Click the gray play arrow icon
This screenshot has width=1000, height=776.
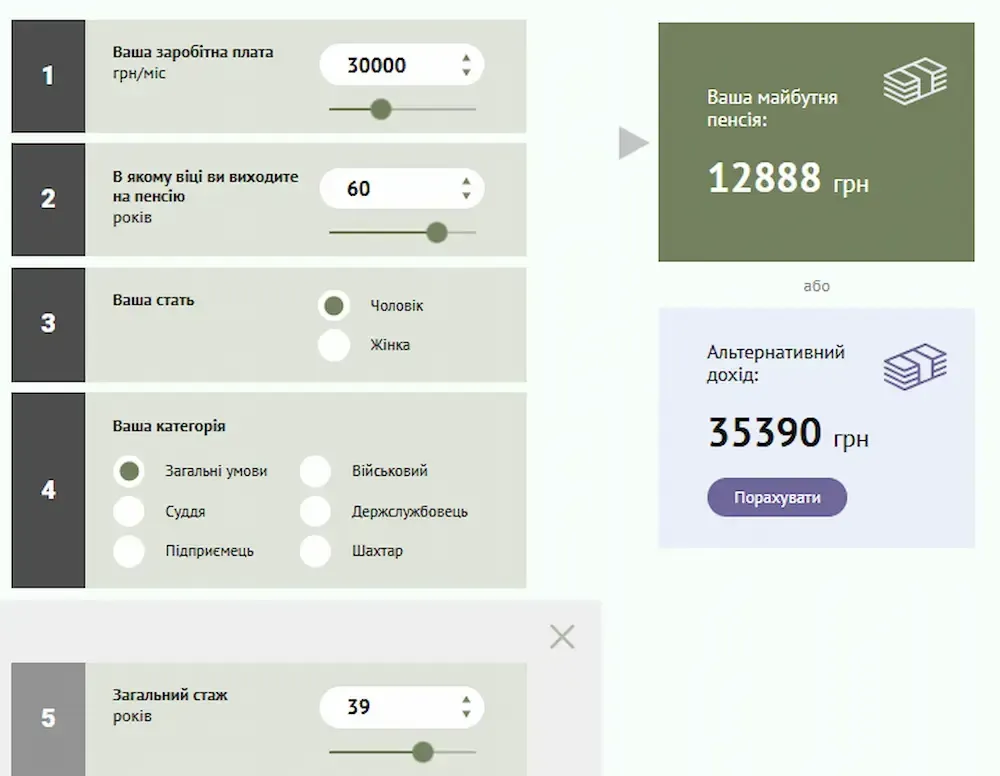pyautogui.click(x=633, y=143)
